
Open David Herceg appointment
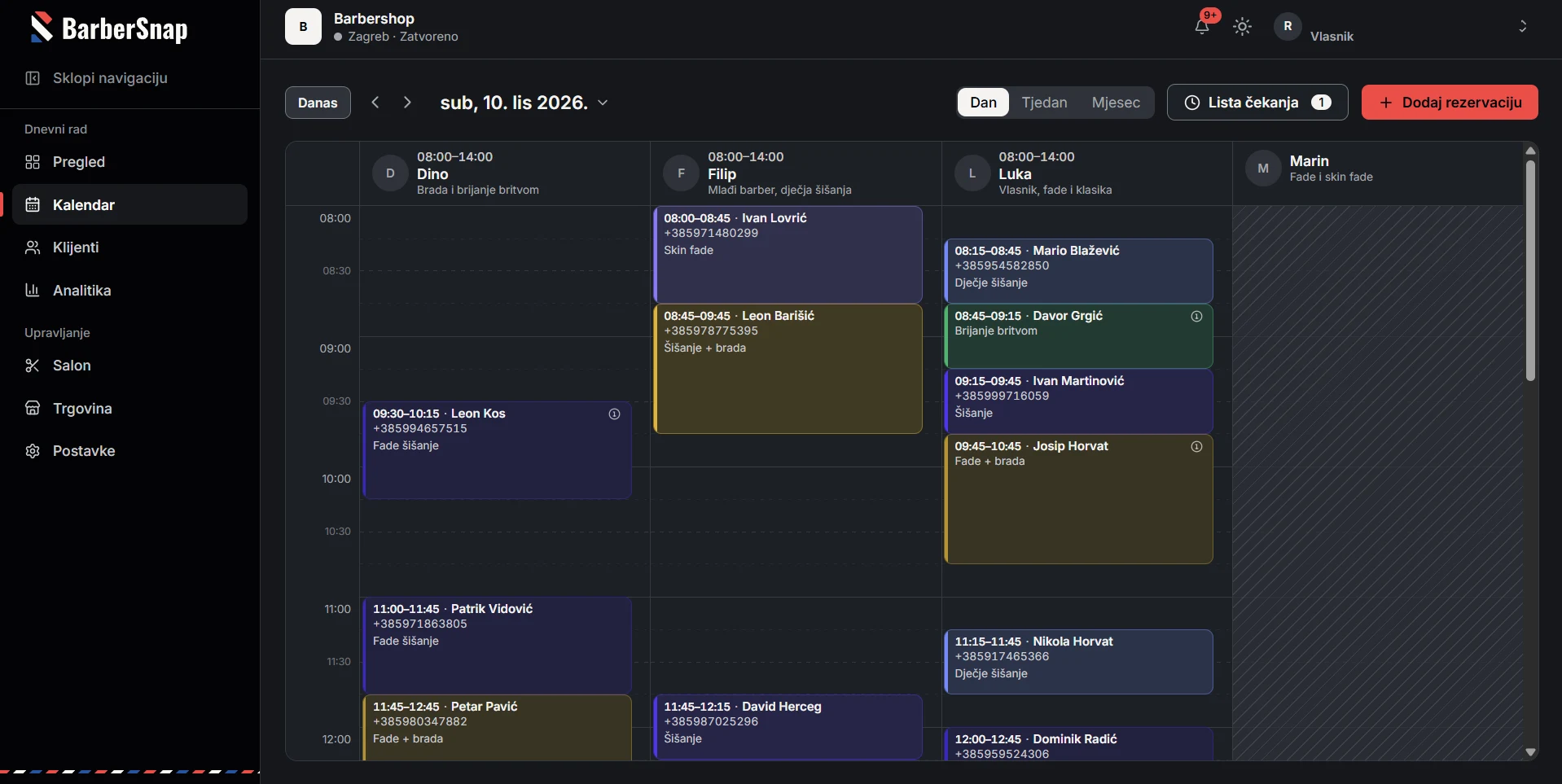788,726
